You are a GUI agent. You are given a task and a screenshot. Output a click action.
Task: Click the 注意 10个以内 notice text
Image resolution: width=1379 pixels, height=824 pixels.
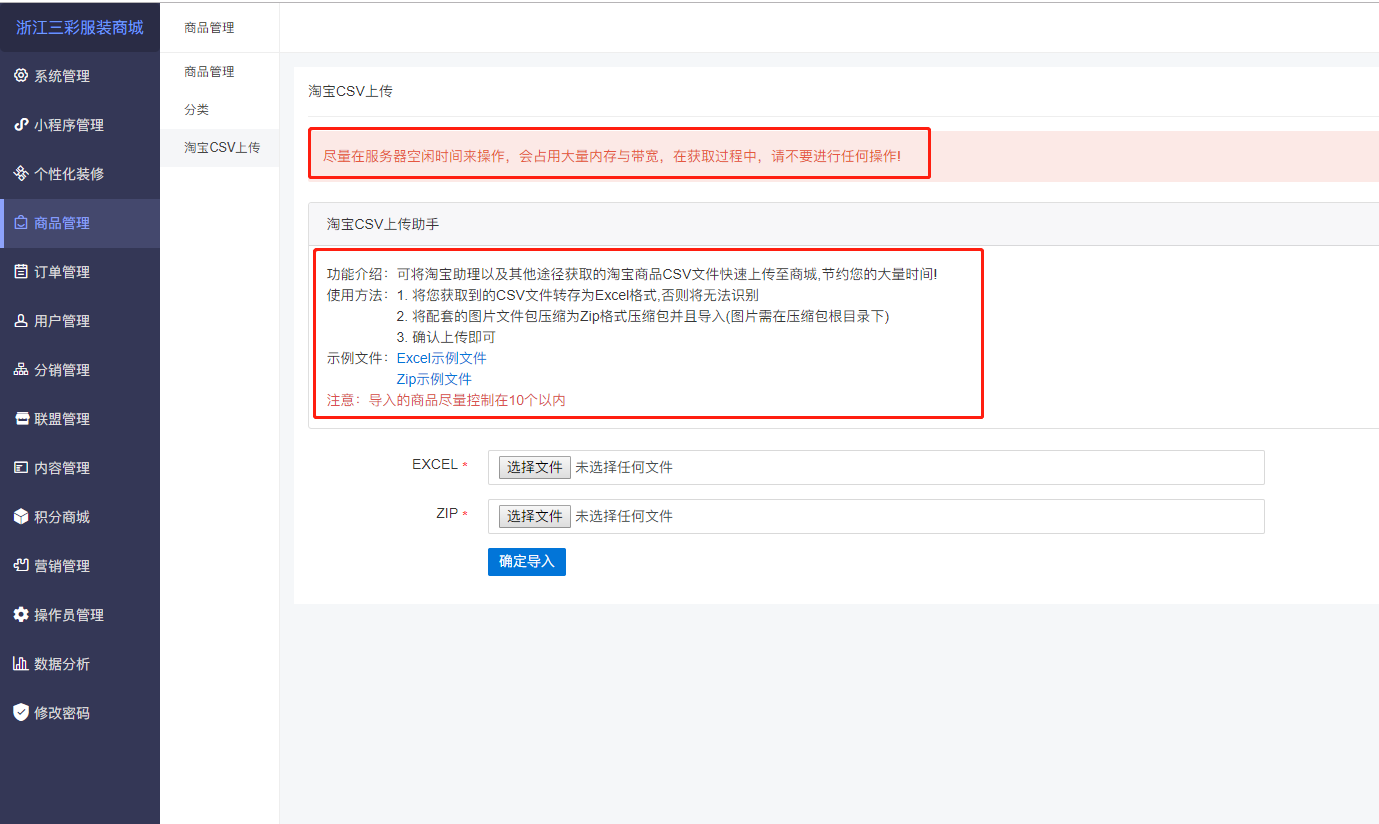pyautogui.click(x=446, y=400)
